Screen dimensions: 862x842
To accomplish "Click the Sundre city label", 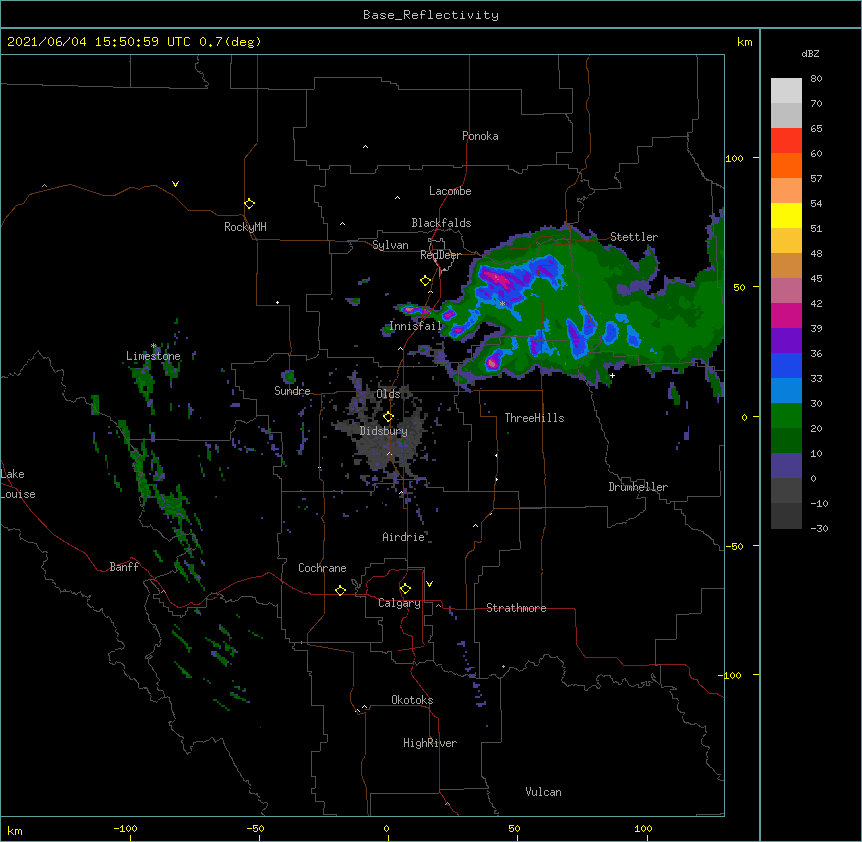I will 292,391.
